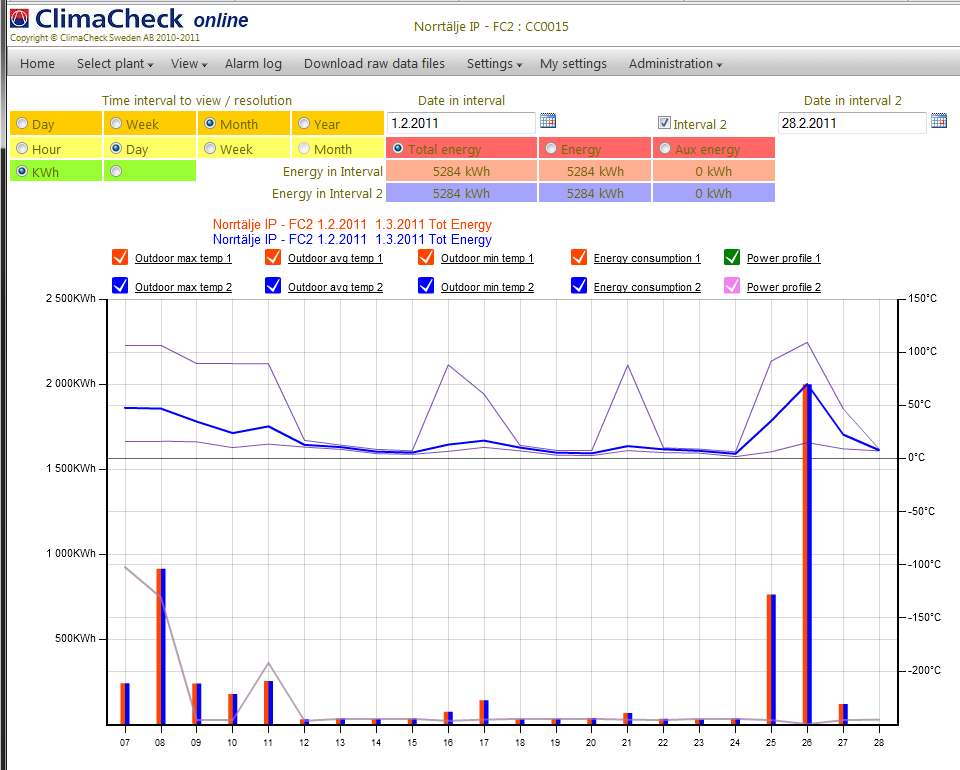
Task: Toggle the Energy consumption 2 checkbox
Action: (x=579, y=286)
